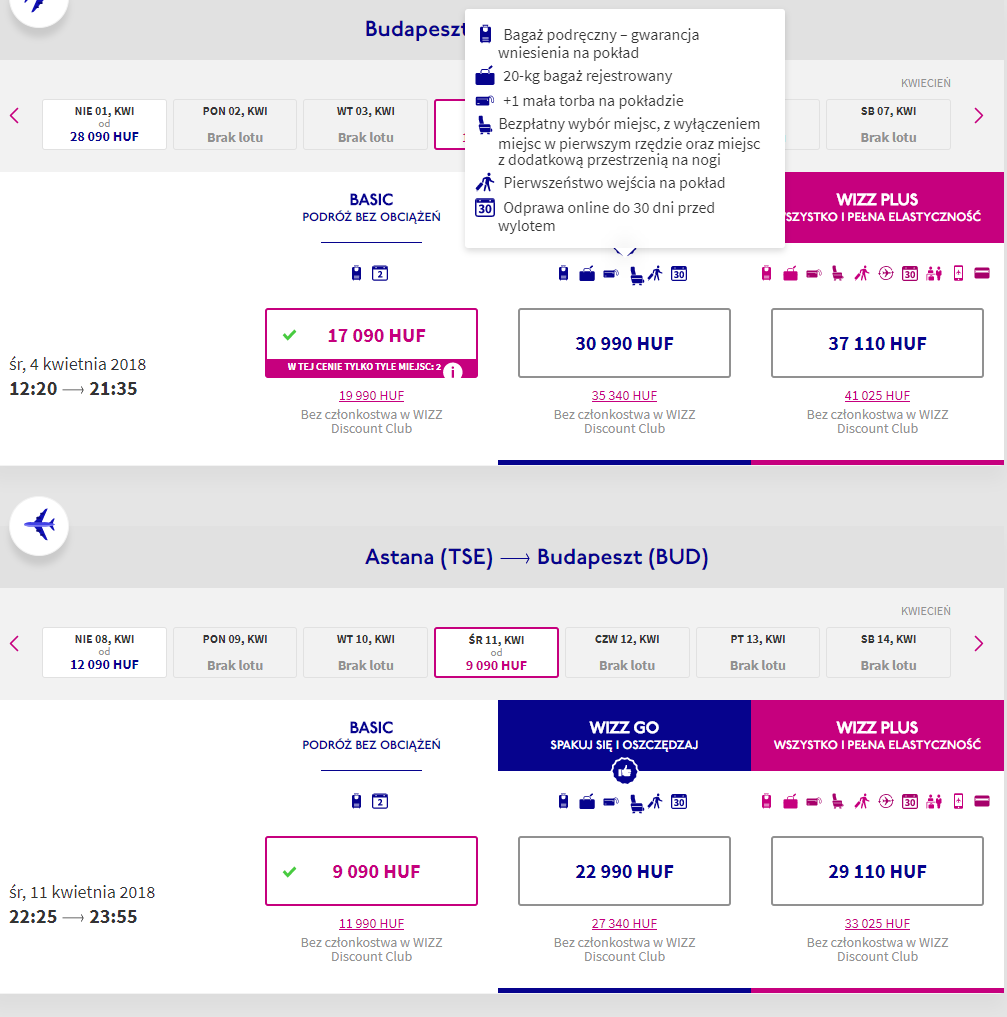Click WIZZ PLUS 30-day check-in icon, 11 kwietnia flight

coord(910,802)
